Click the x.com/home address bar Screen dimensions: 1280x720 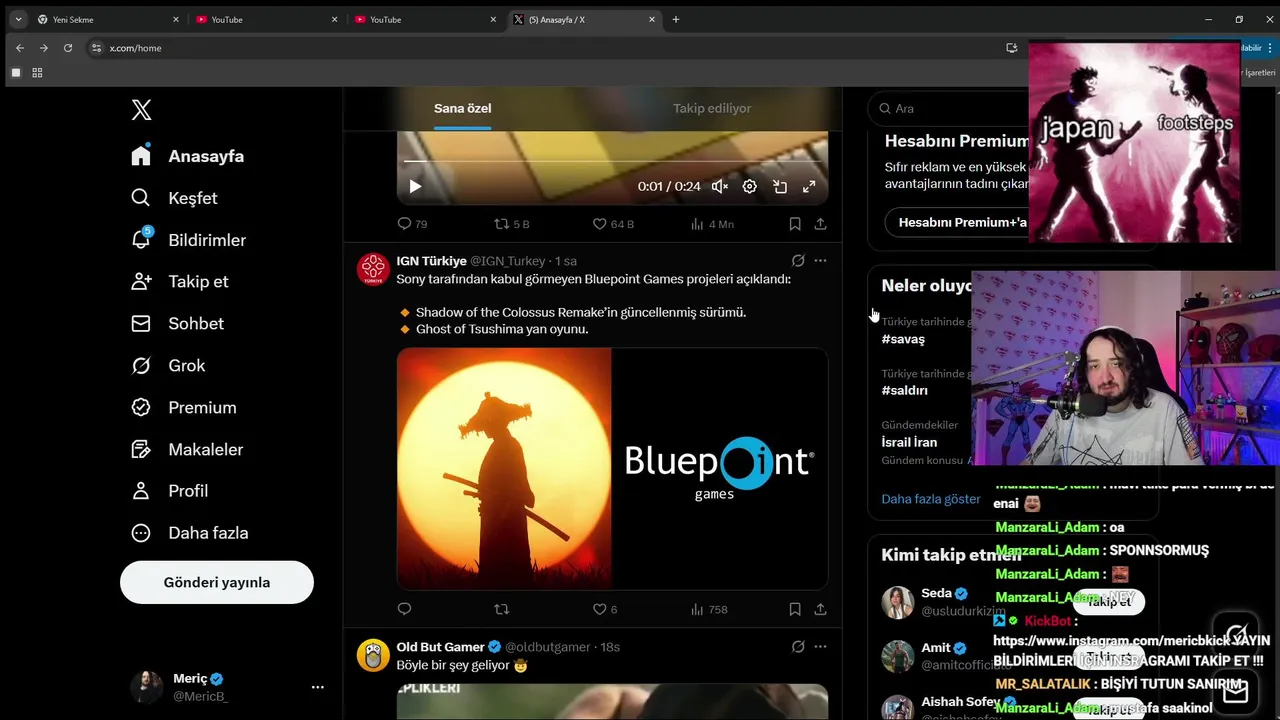click(x=135, y=48)
